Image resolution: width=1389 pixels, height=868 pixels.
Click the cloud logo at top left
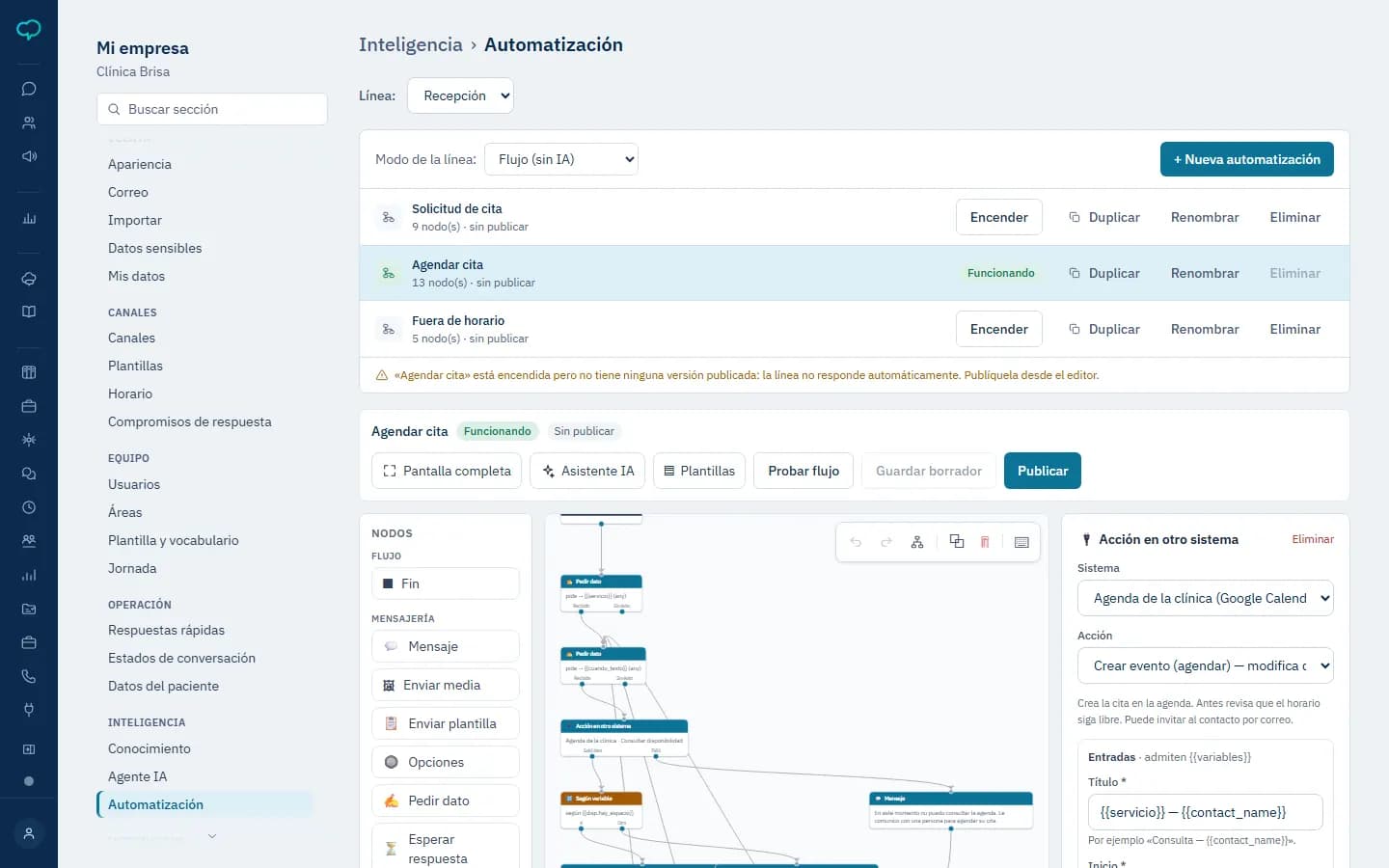(x=29, y=30)
